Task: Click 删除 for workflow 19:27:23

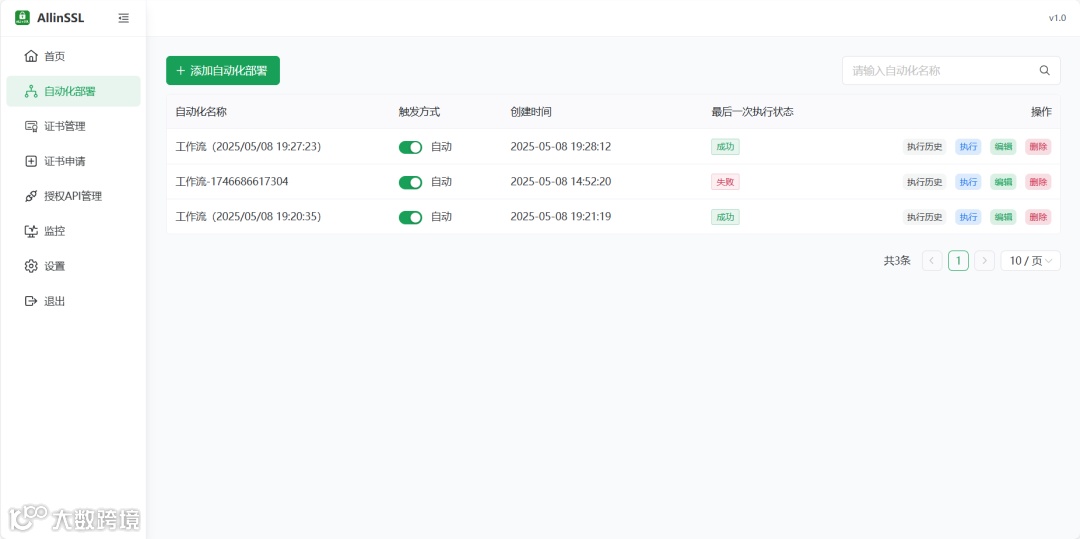Action: point(1038,147)
